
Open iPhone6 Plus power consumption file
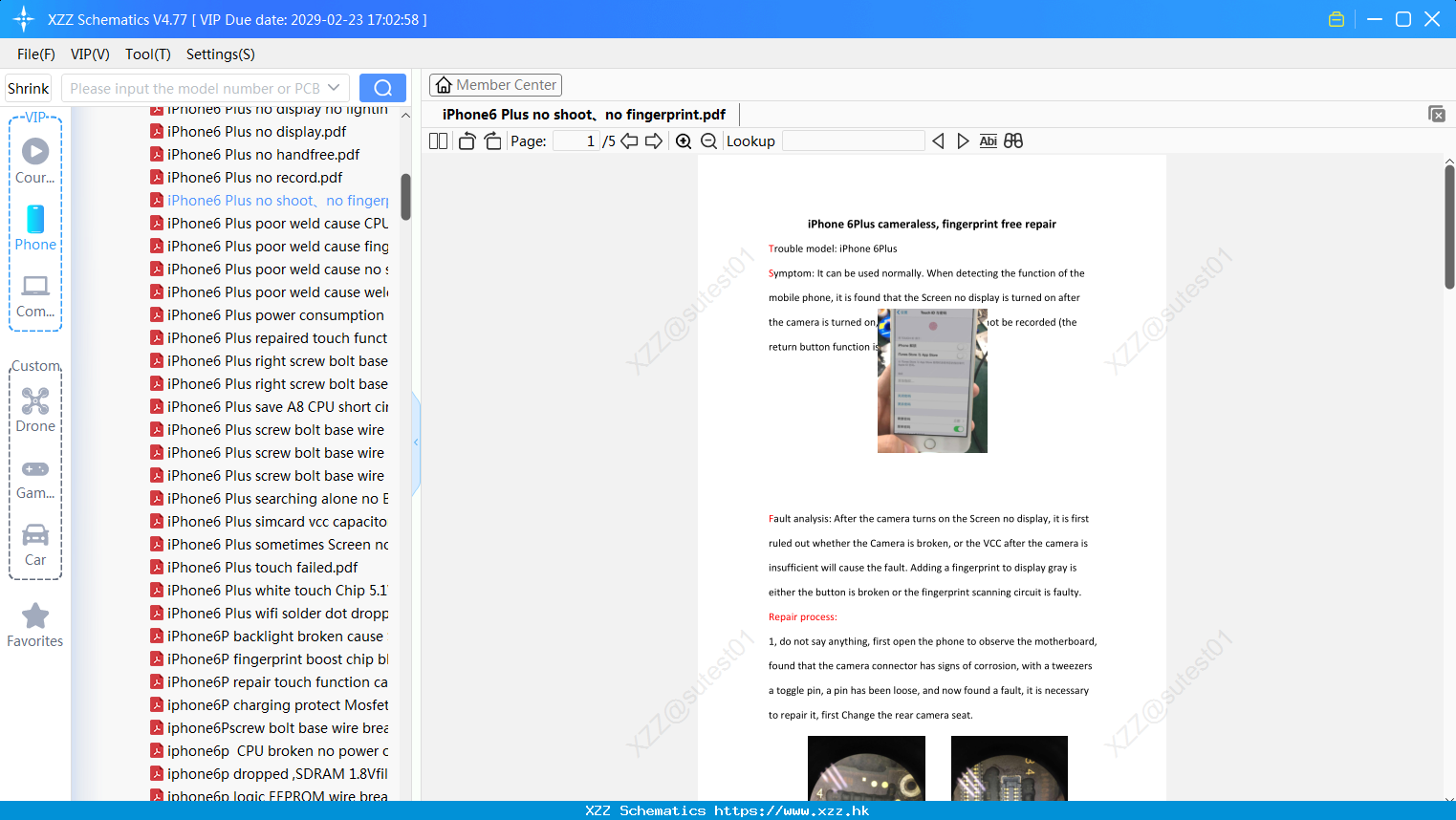click(275, 315)
